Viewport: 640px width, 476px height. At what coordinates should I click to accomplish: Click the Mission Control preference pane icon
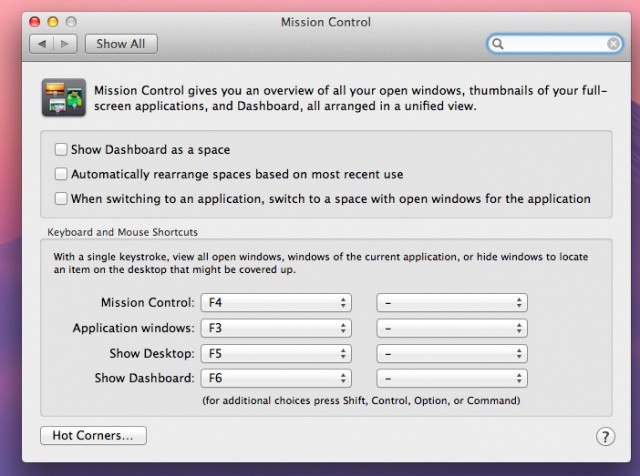coord(64,98)
